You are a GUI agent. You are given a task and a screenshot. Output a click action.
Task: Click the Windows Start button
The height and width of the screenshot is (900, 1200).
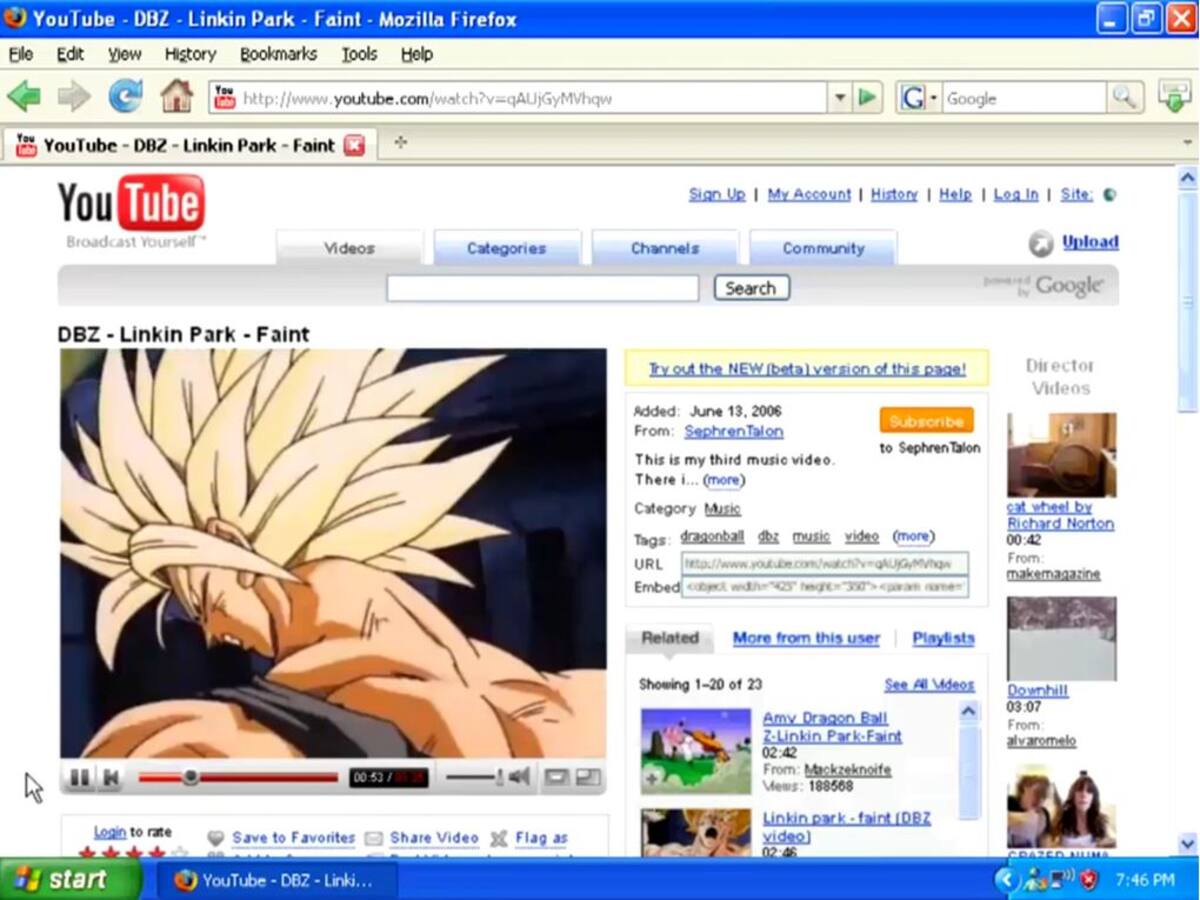point(71,880)
